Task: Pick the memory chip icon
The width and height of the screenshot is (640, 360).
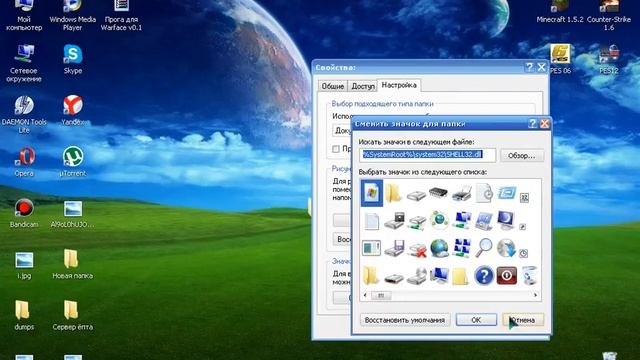Action: pos(438,192)
